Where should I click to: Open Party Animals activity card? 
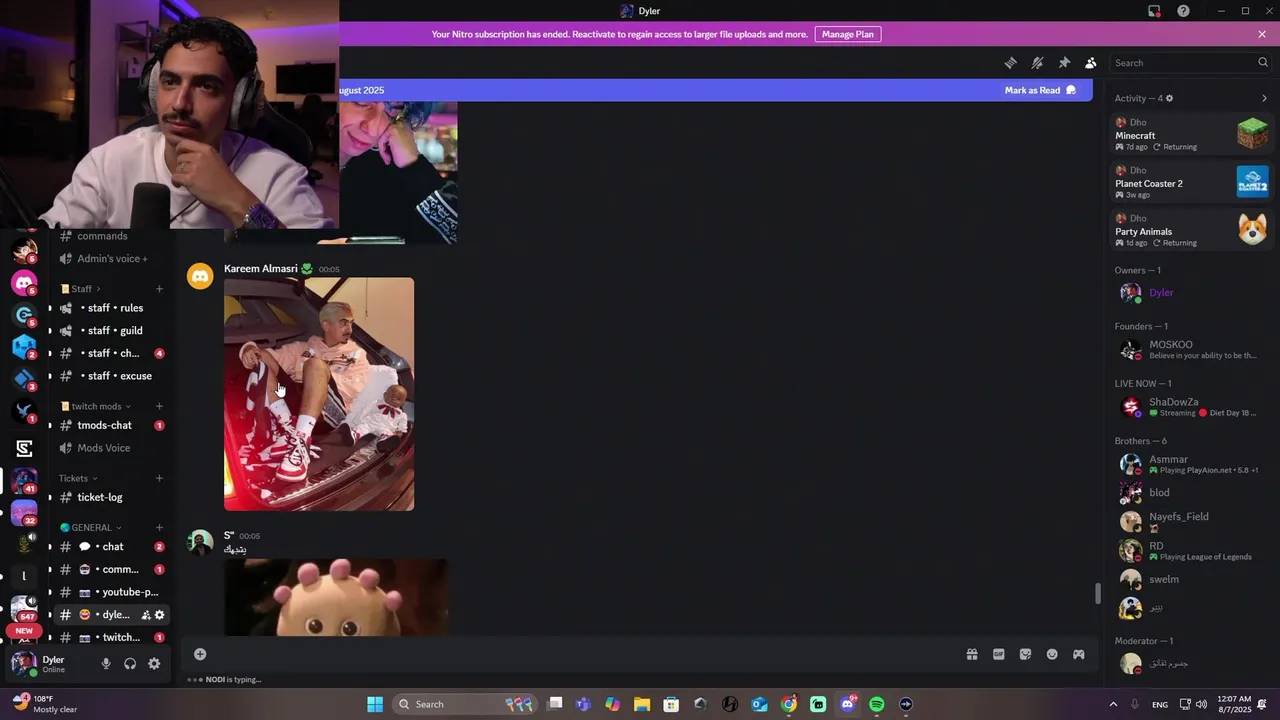(1191, 230)
